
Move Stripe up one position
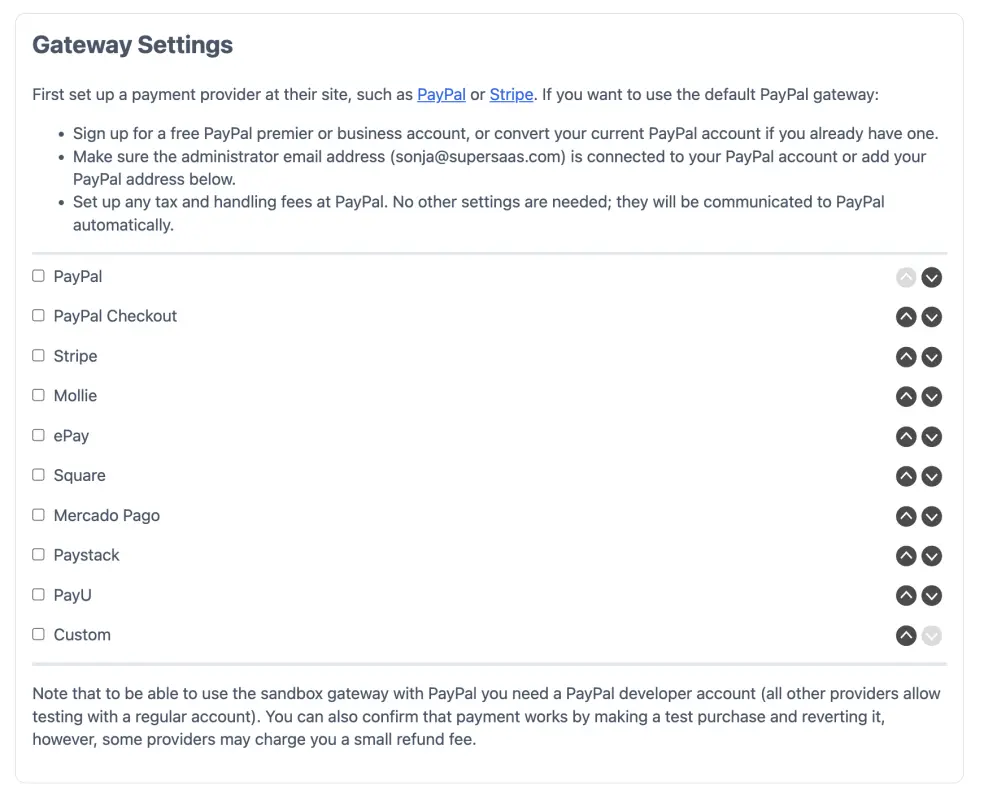click(x=906, y=357)
